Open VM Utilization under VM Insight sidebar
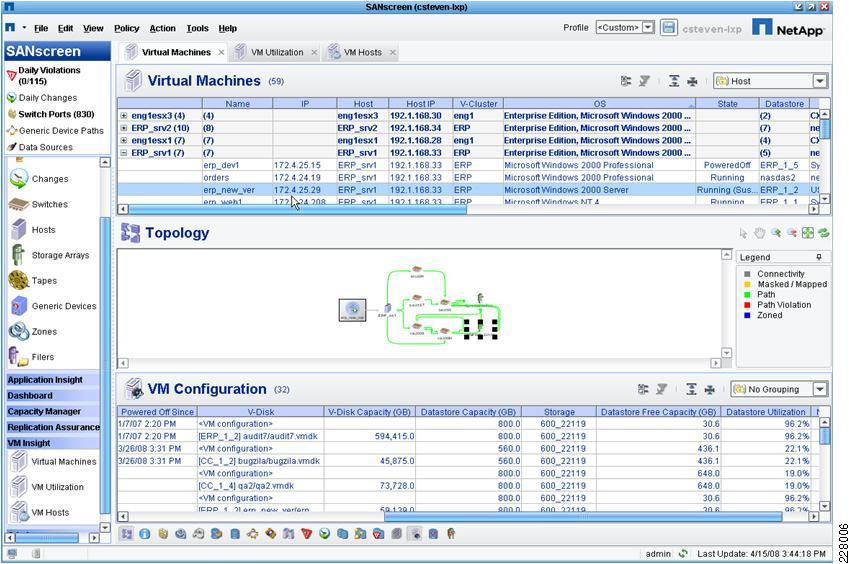Image resolution: width=849 pixels, height=564 pixels. (48, 487)
